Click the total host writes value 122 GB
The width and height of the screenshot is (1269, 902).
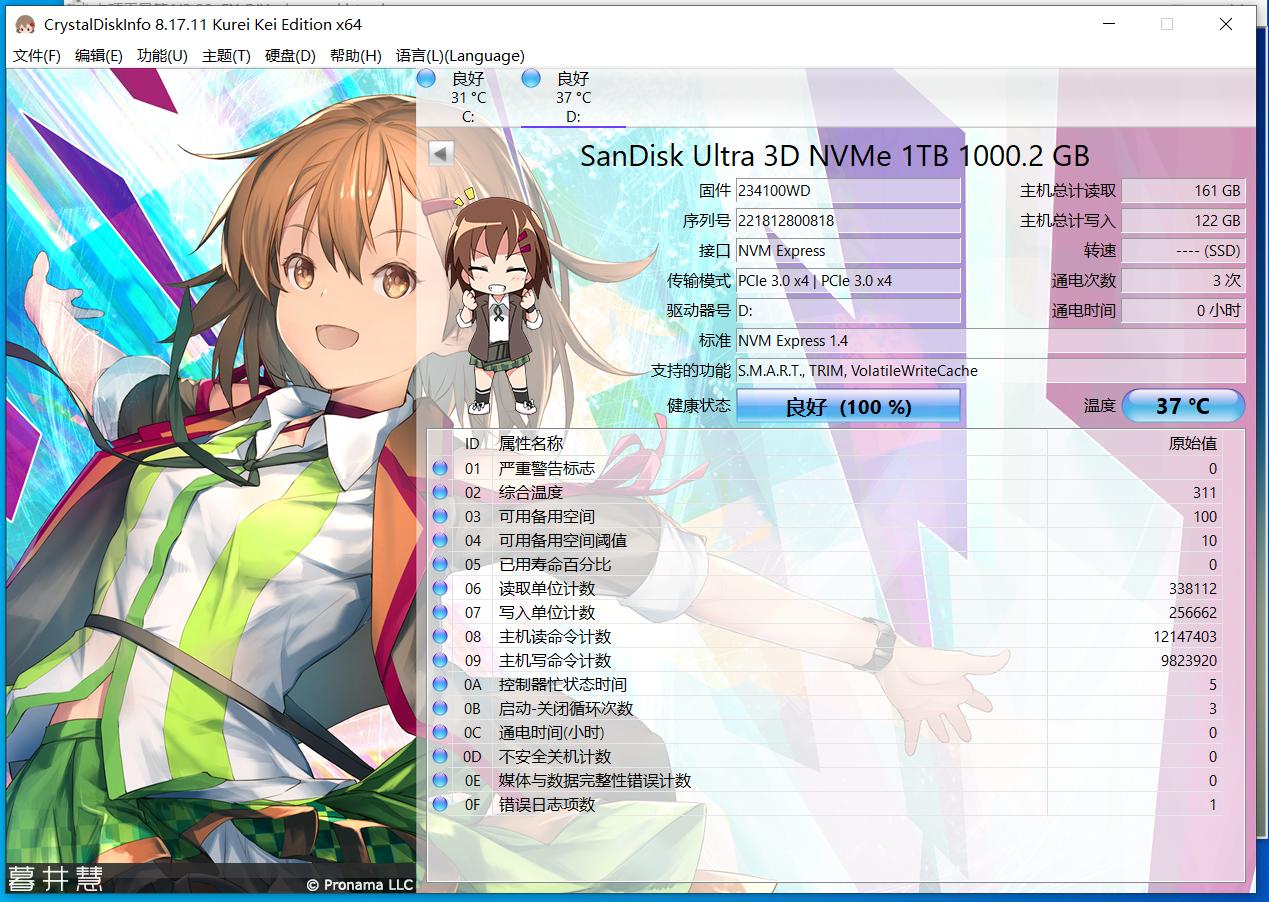pyautogui.click(x=1183, y=220)
